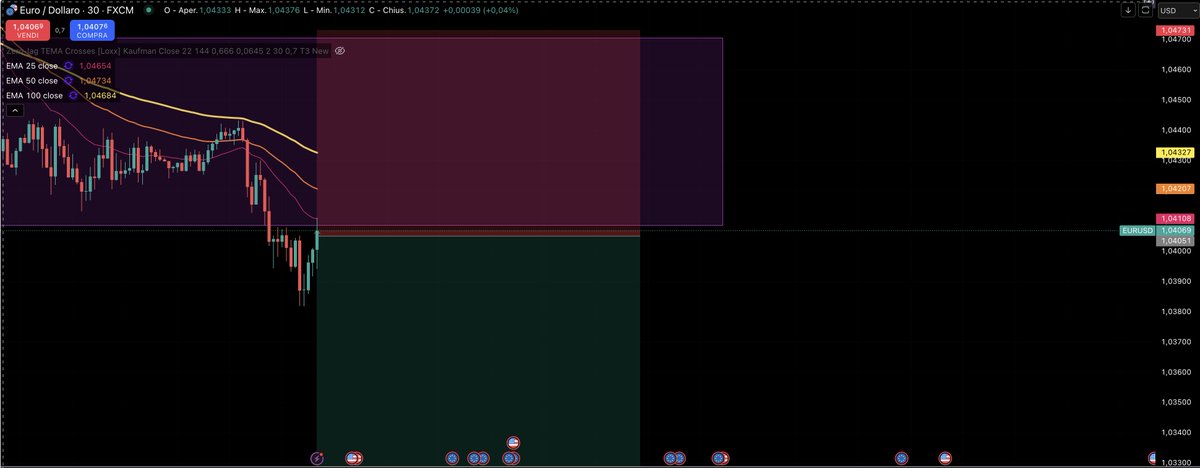1200x468 pixels.
Task: Click the orange 1,04207 price label
Action: (x=1175, y=188)
